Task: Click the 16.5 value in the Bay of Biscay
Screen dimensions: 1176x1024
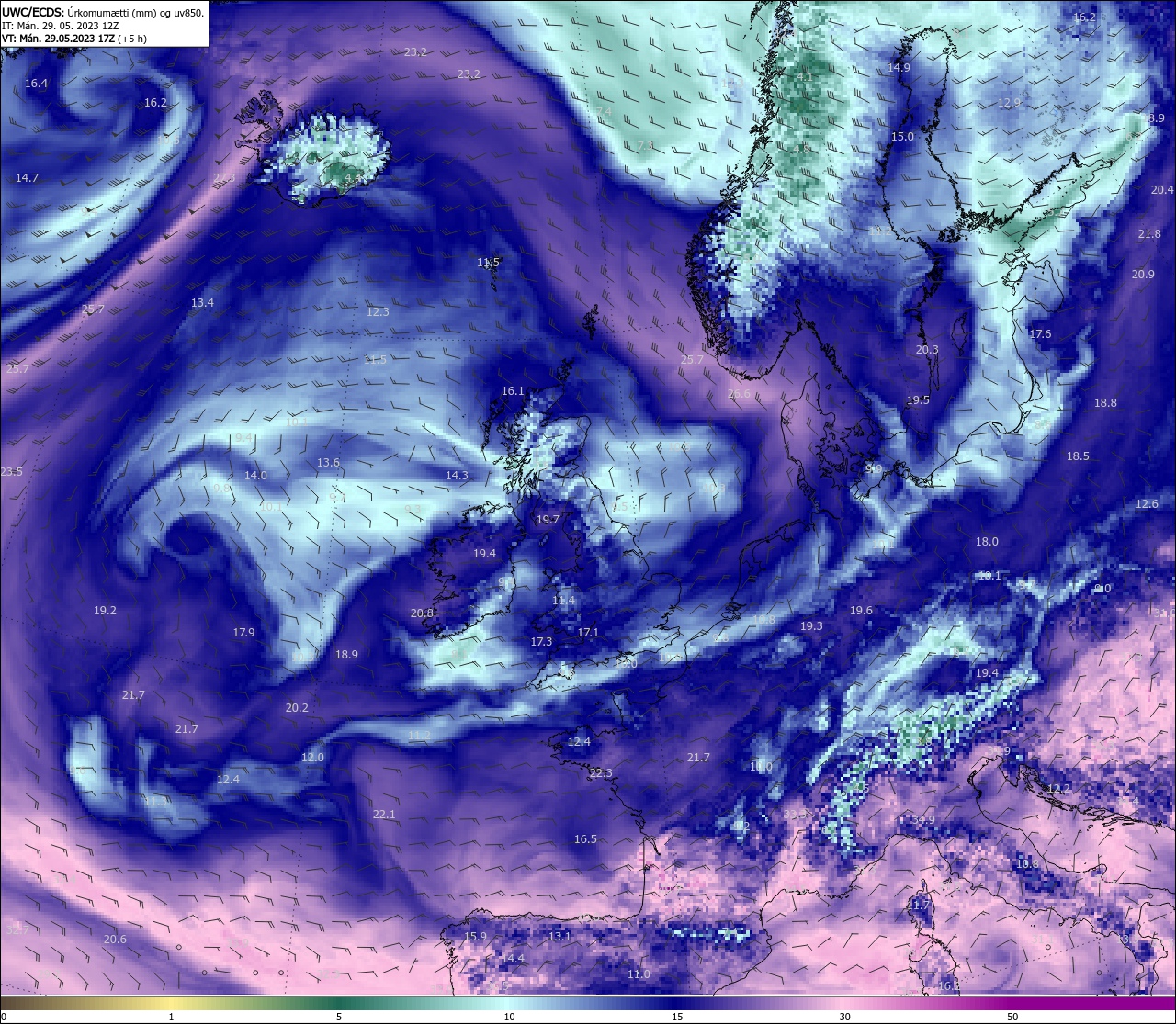Action: [585, 839]
